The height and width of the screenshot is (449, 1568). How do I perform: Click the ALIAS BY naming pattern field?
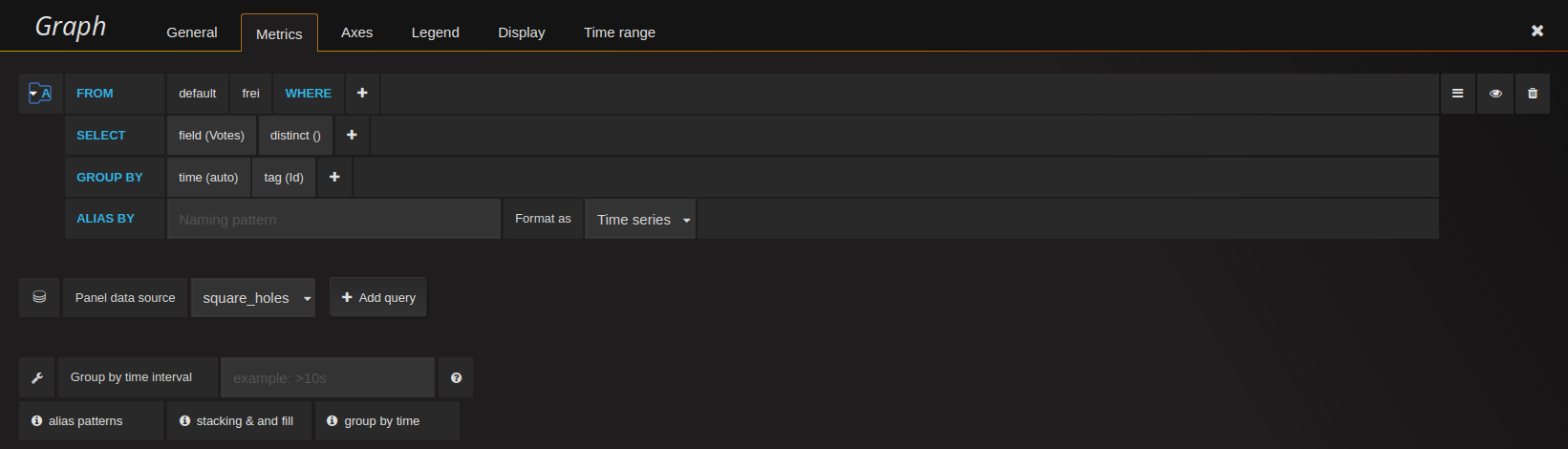pos(333,220)
